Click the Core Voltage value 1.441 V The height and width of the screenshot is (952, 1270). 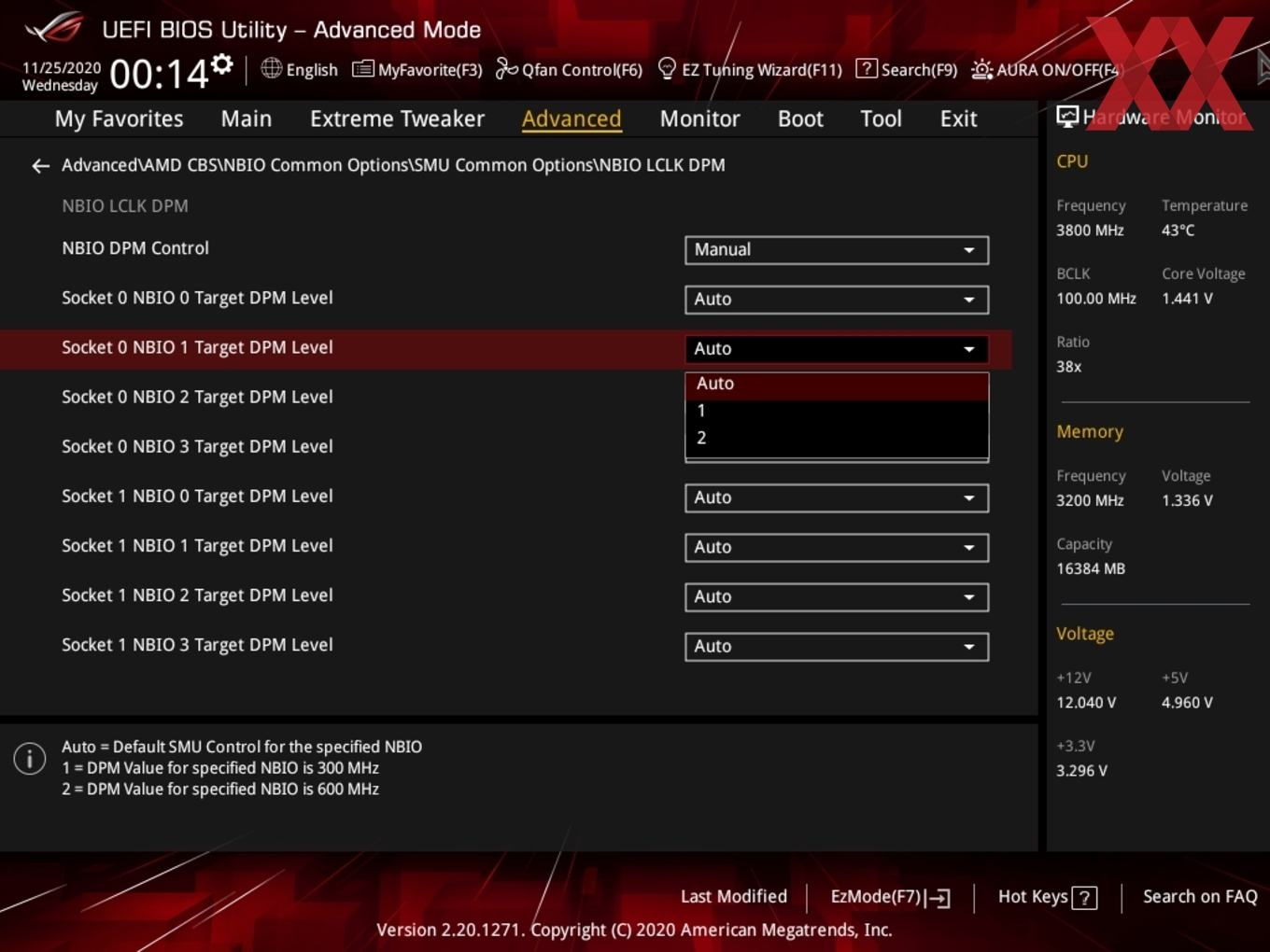(x=1187, y=299)
